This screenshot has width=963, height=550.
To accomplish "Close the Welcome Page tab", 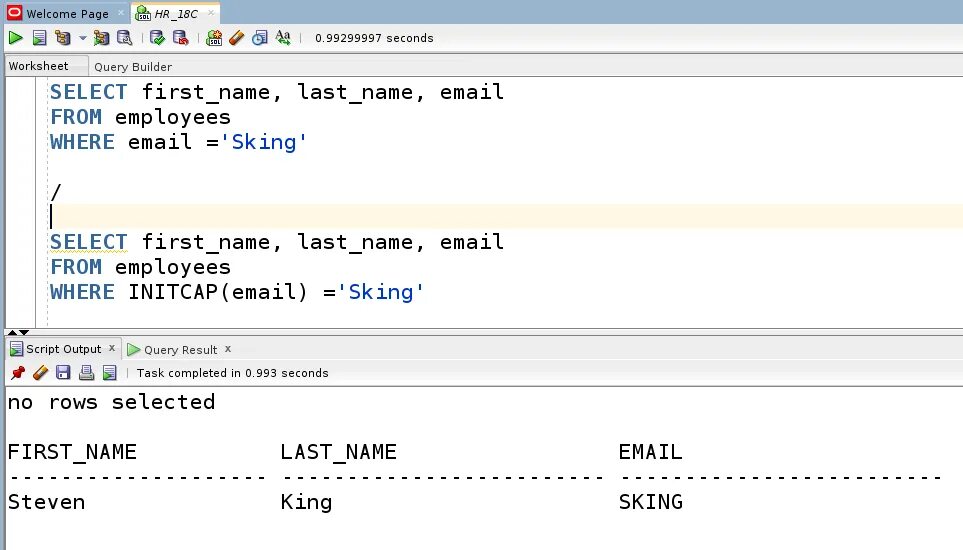I will click(120, 13).
